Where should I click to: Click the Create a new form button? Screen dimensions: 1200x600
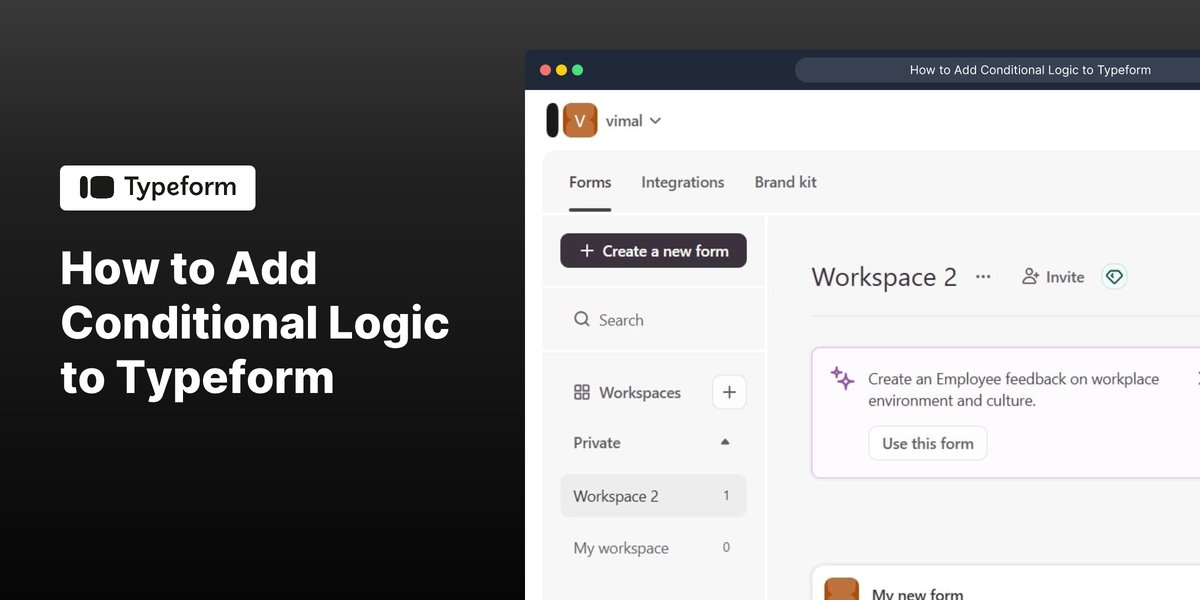[x=653, y=250]
